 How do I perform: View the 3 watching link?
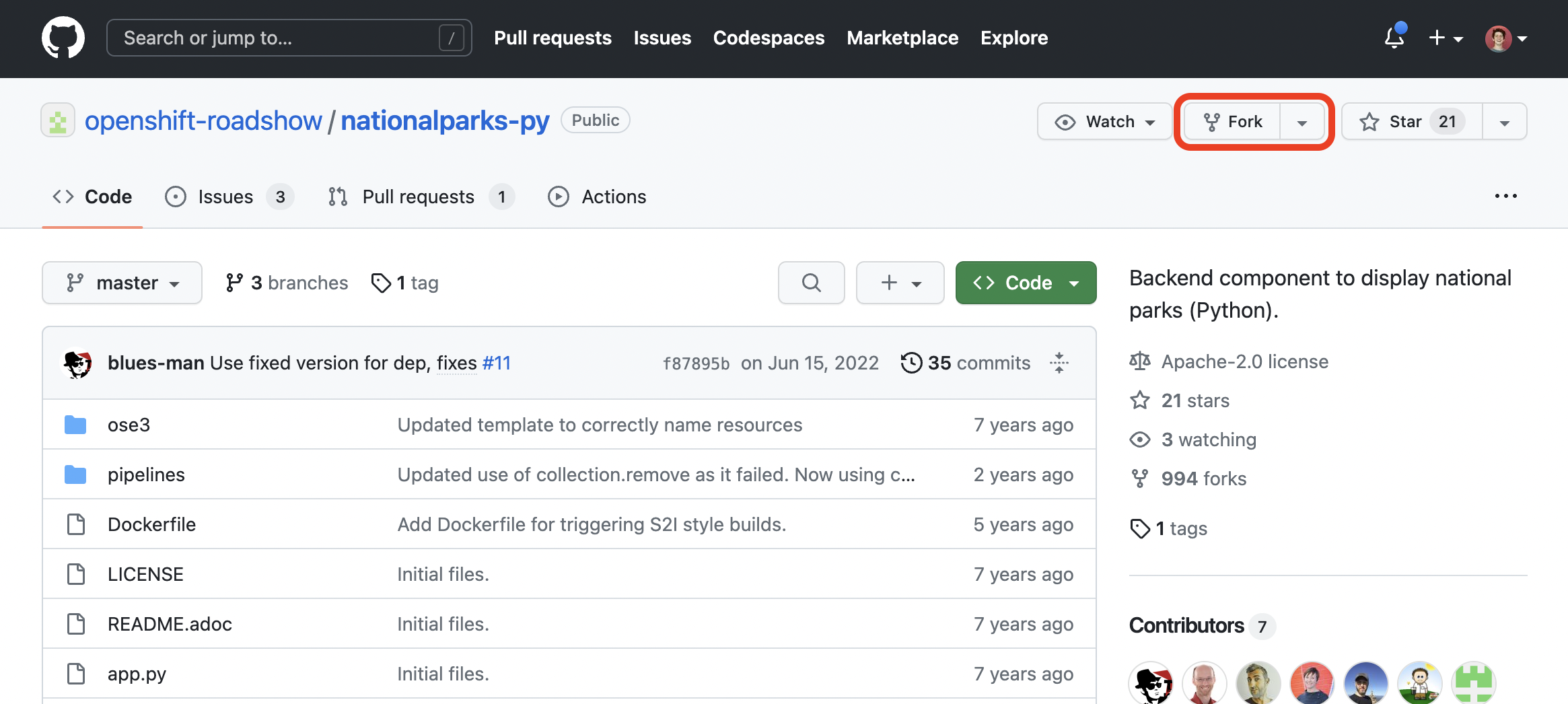click(x=1209, y=439)
